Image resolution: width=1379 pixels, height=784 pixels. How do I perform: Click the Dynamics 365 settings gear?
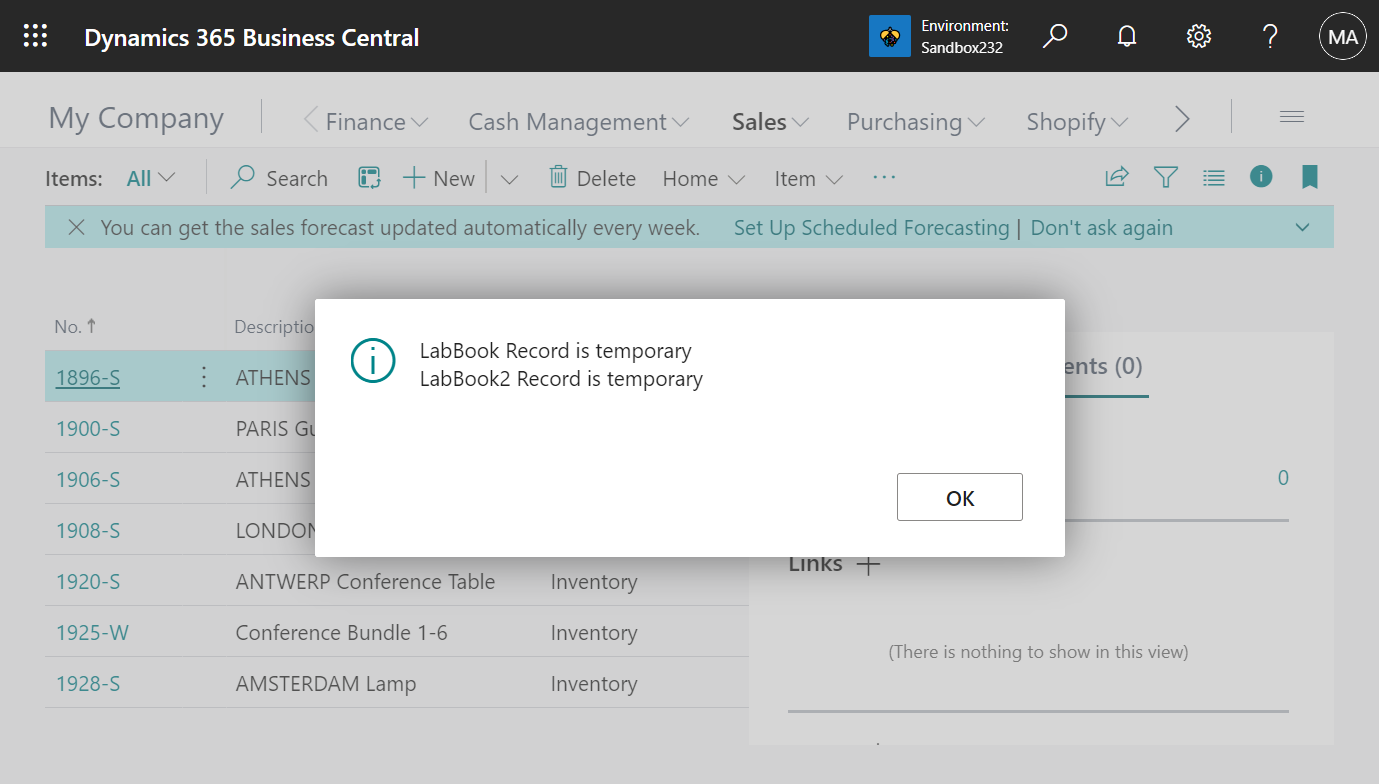[1198, 36]
